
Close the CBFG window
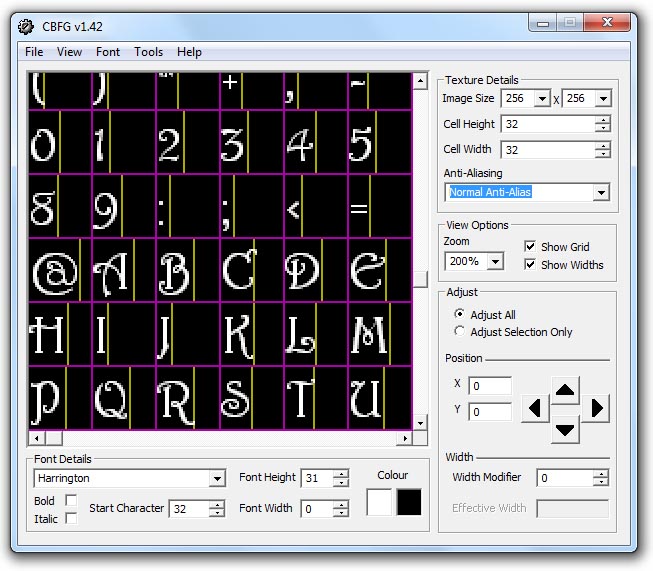(607, 22)
